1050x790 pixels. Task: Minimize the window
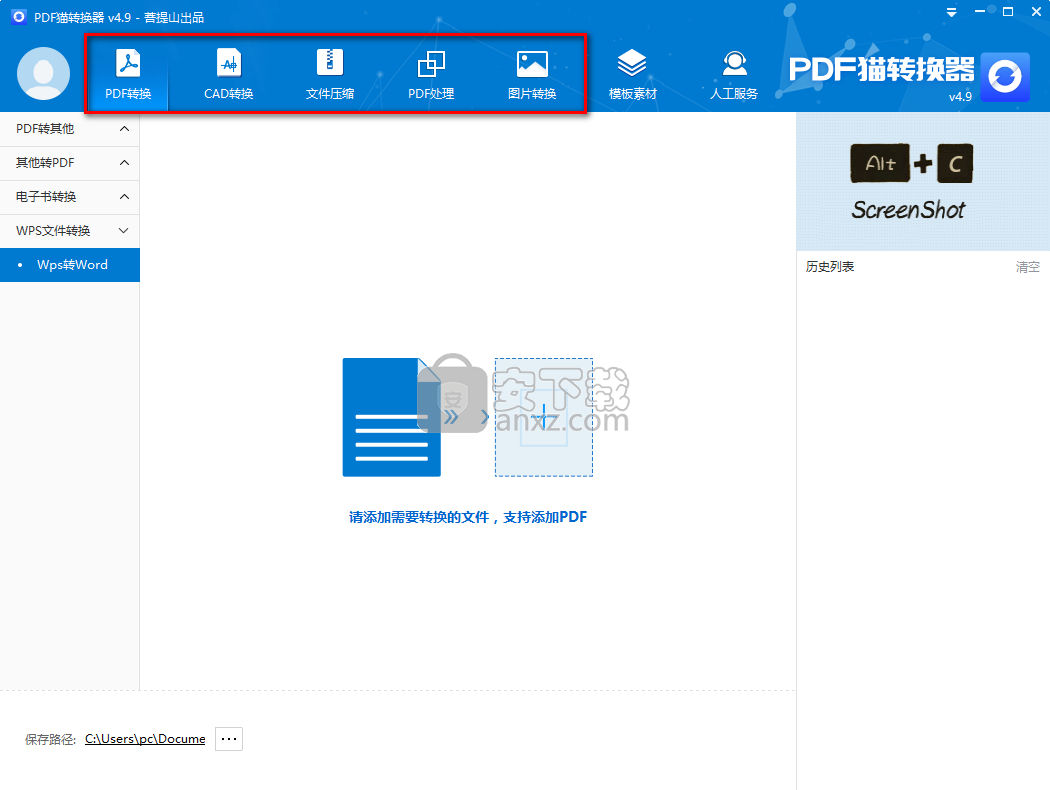(980, 11)
